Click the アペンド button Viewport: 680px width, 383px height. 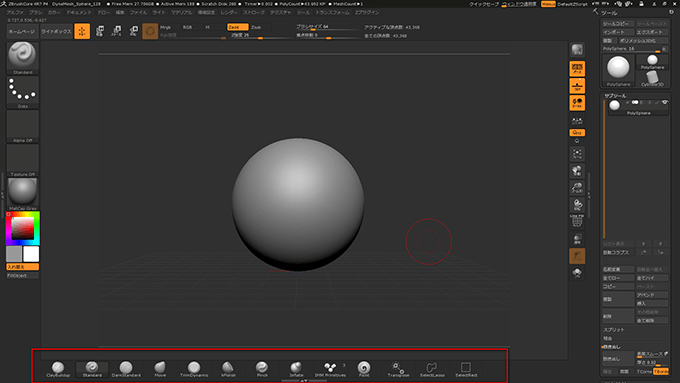click(x=652, y=295)
